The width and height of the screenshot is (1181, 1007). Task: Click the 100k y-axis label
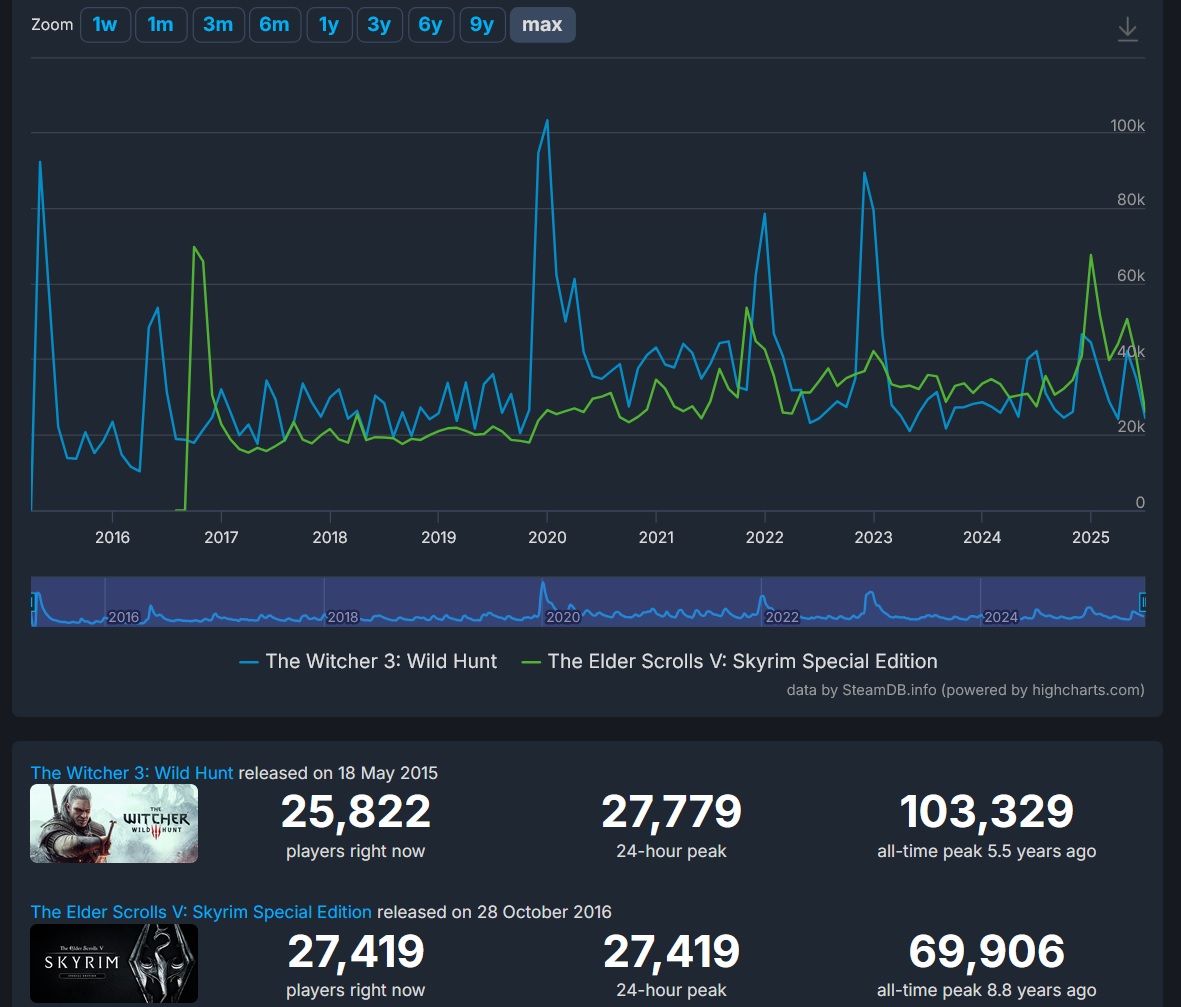pos(1127,126)
